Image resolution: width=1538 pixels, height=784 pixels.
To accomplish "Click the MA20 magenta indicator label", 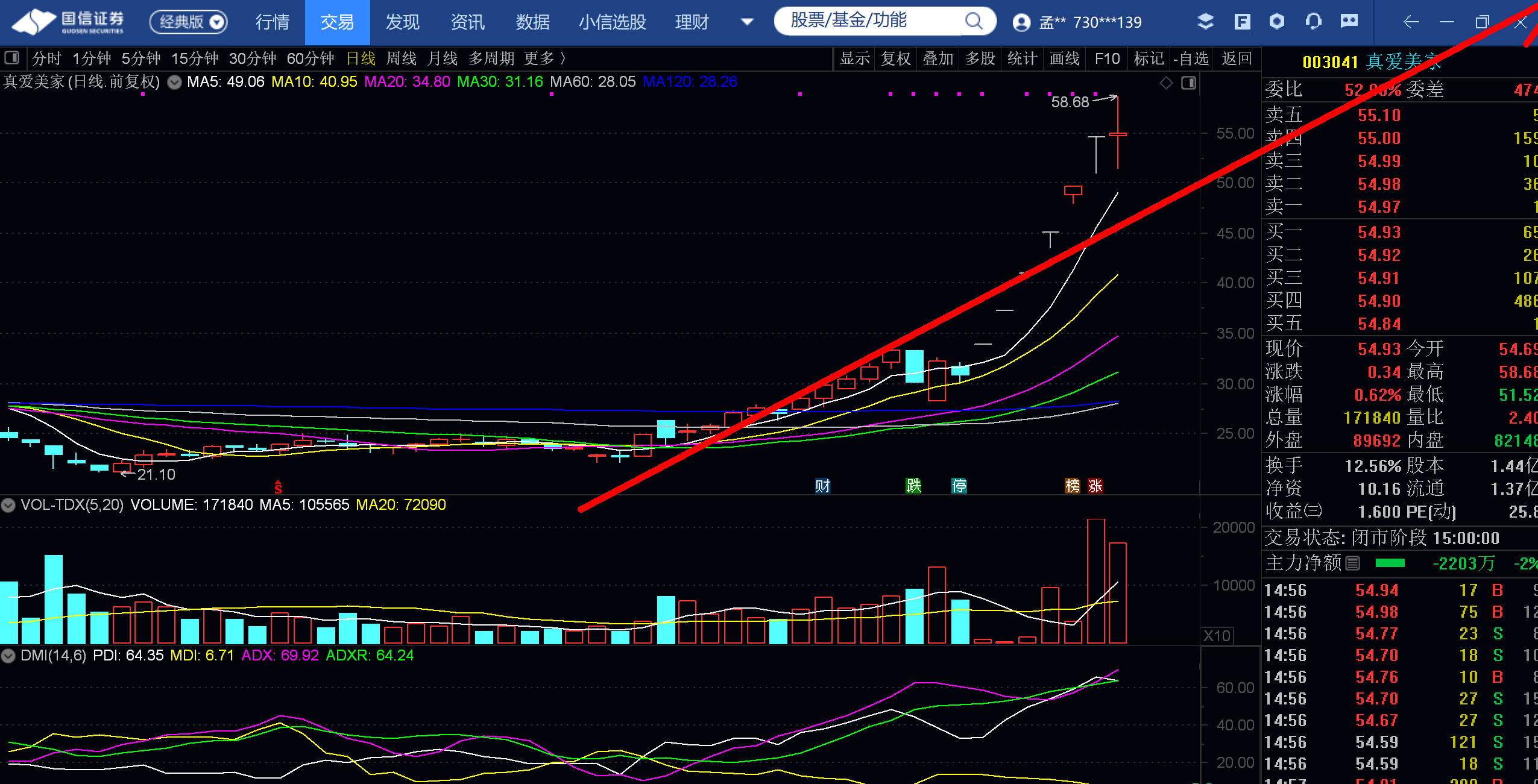I will [407, 81].
